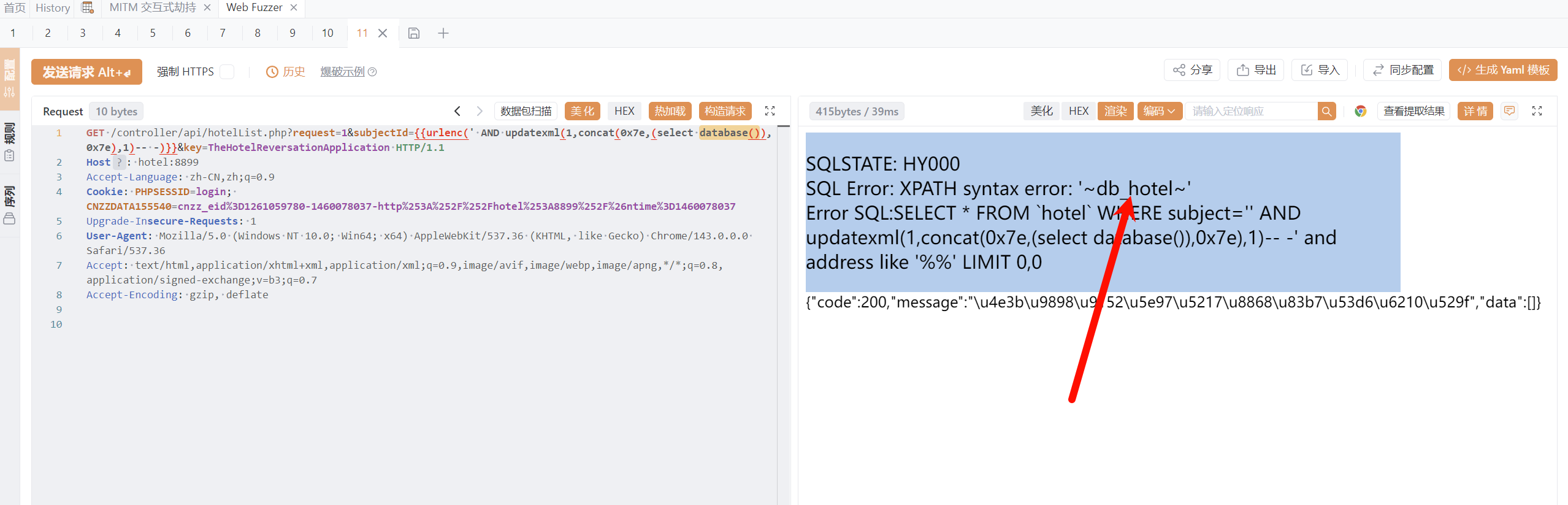Add a new fuzzer tab with plus icon
Image resolution: width=1568 pixels, height=505 pixels.
click(443, 33)
